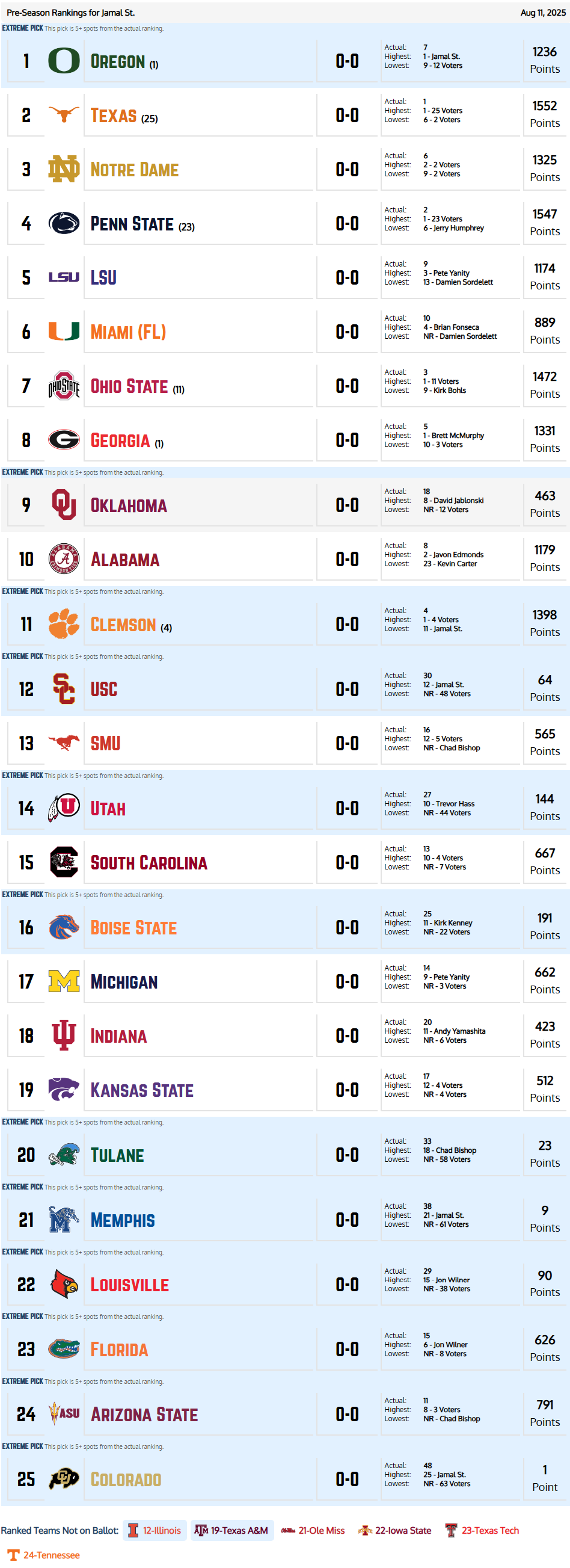Click the Michigan M logo
The height and width of the screenshot is (1568, 570).
(x=63, y=982)
